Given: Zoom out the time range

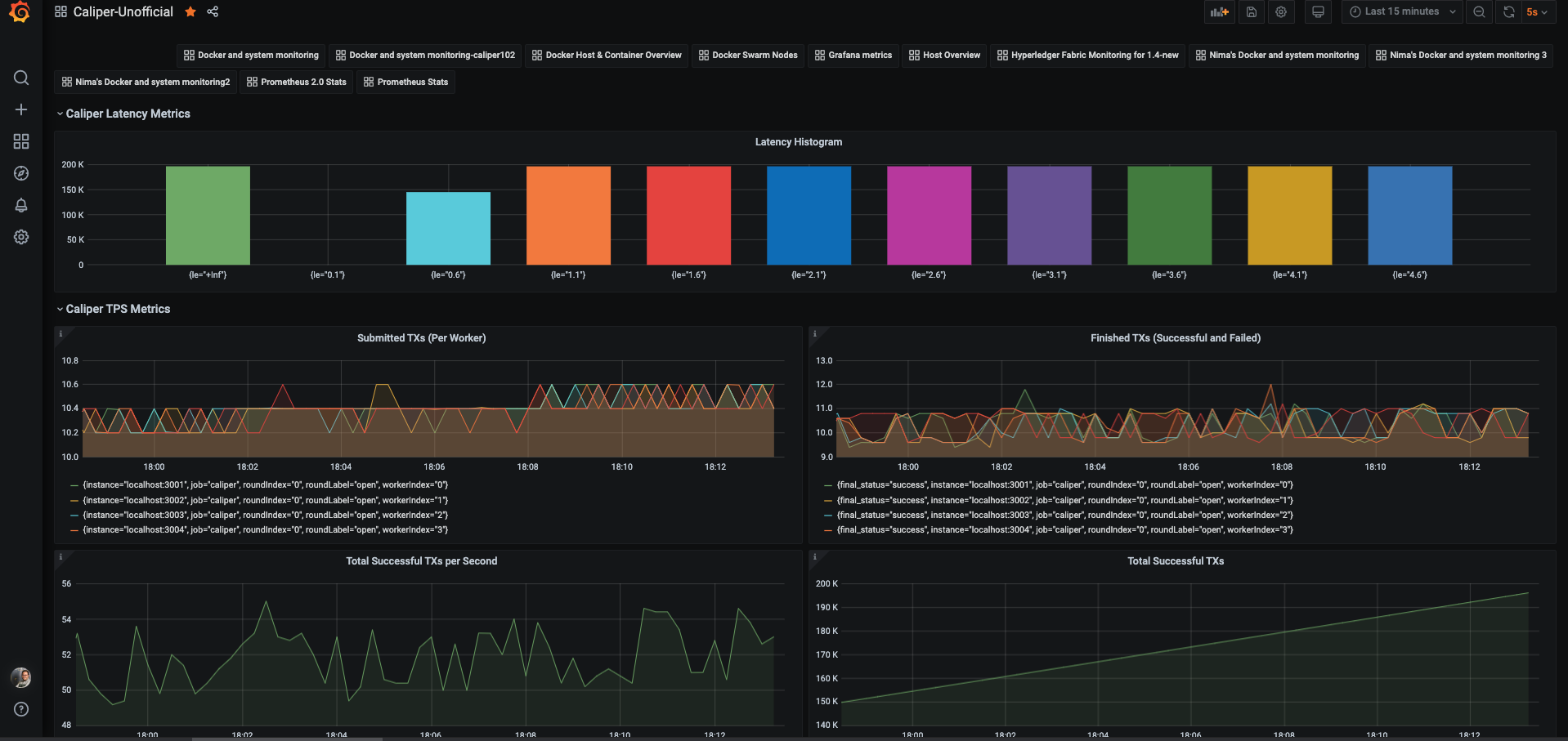Looking at the screenshot, I should click(1479, 11).
